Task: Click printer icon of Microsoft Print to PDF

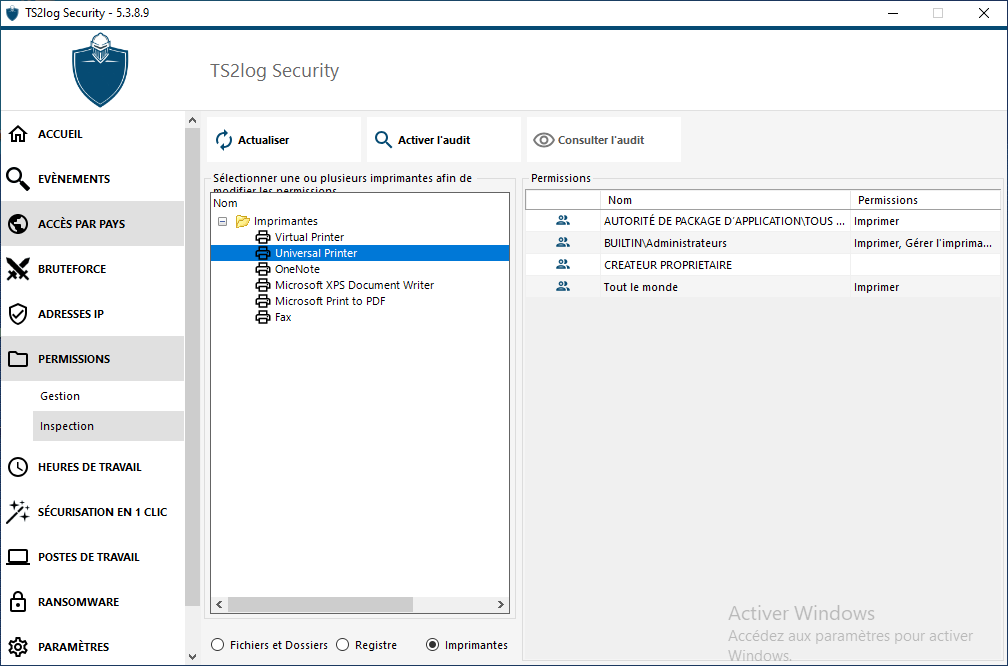Action: (x=263, y=301)
